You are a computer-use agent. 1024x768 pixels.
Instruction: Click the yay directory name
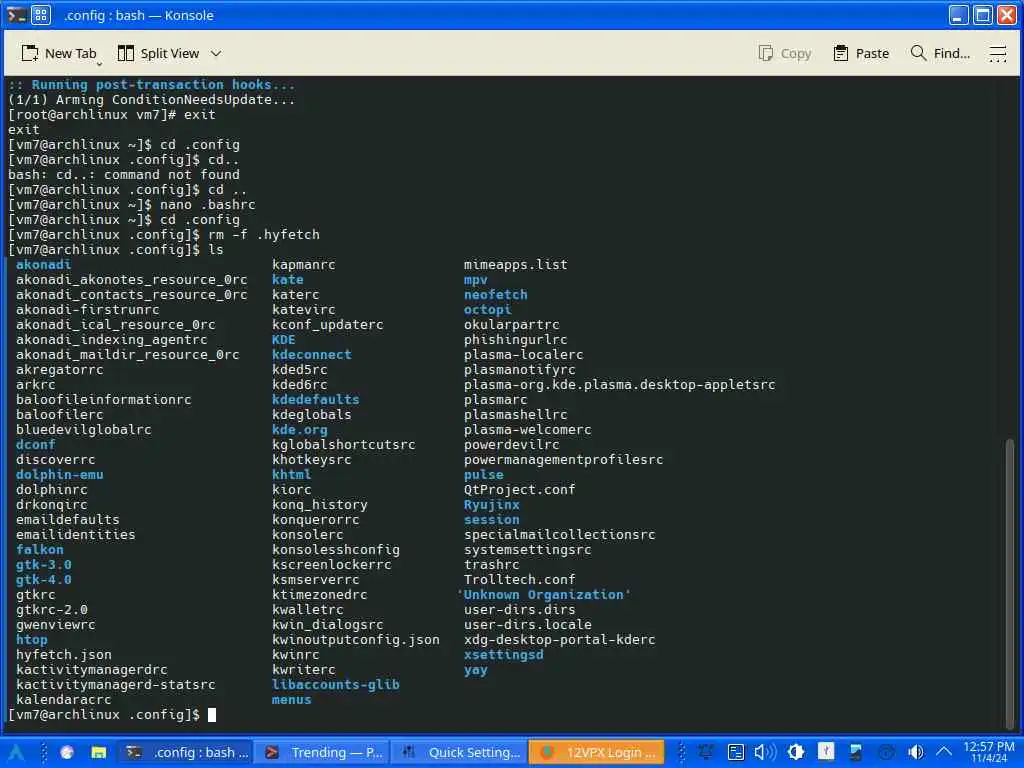[x=475, y=669]
